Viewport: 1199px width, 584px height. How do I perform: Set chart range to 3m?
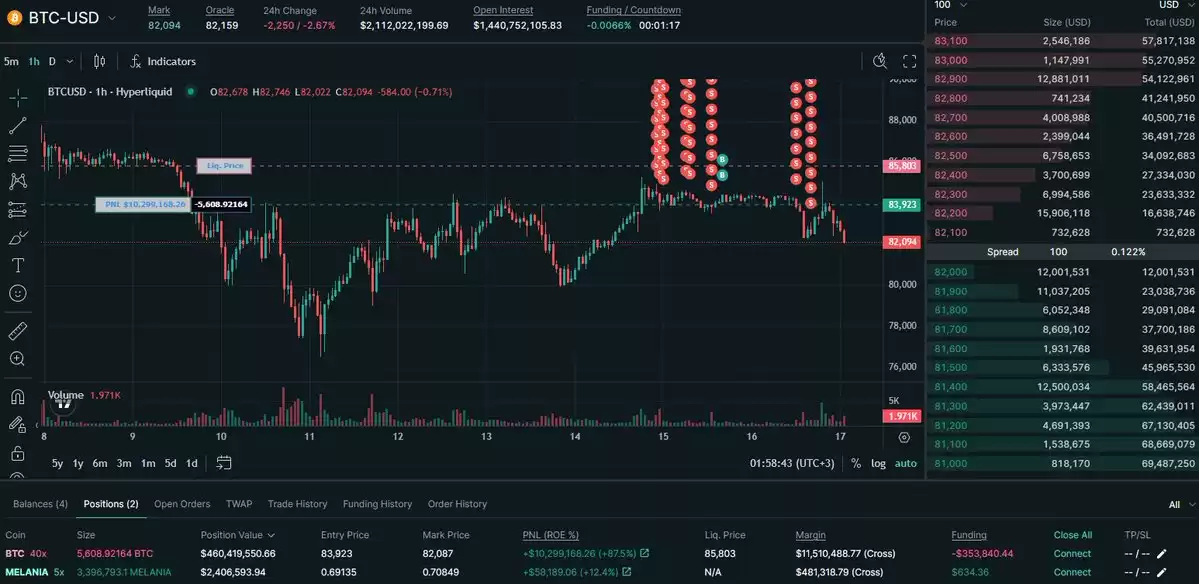click(x=124, y=463)
